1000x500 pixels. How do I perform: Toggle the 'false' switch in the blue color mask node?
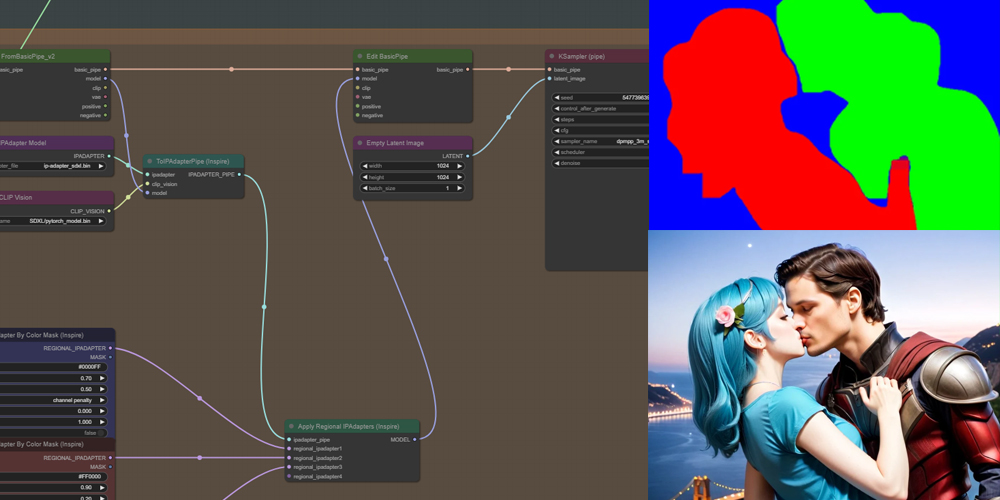(101, 433)
